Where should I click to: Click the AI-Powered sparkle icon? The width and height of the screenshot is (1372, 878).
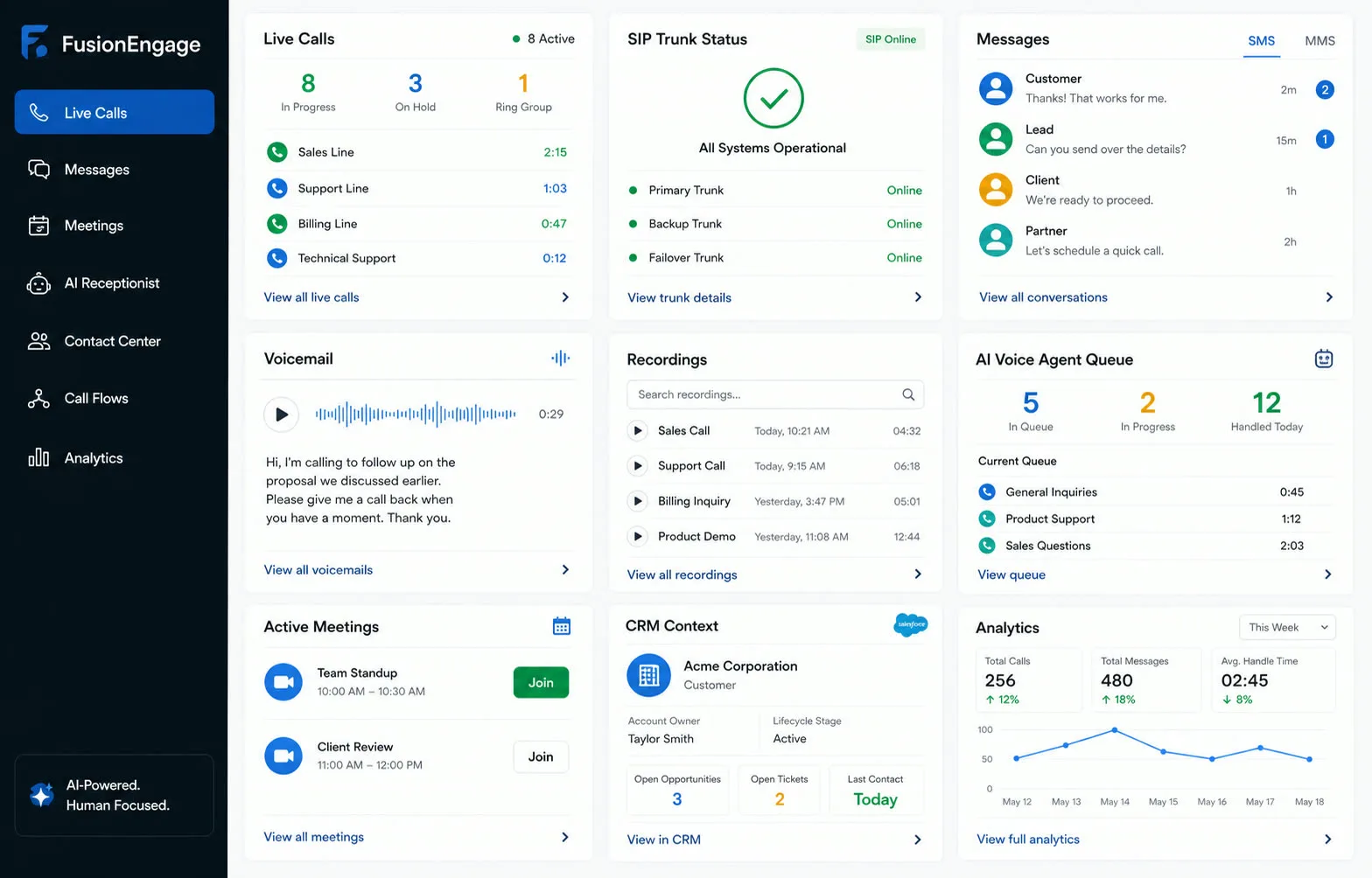pos(41,795)
